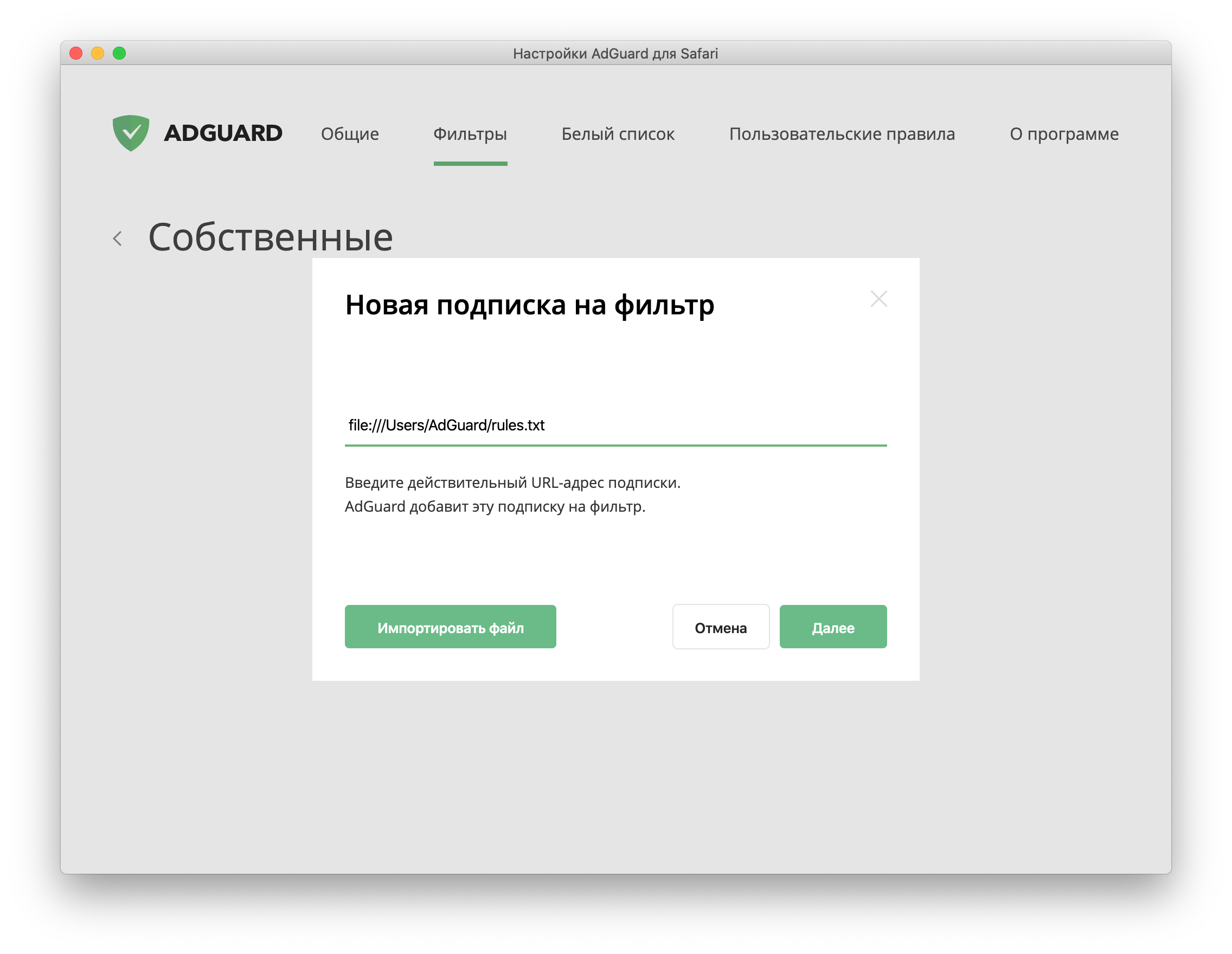This screenshot has width=1232, height=954.
Task: Switch to the Фильтры tab
Action: 470,134
